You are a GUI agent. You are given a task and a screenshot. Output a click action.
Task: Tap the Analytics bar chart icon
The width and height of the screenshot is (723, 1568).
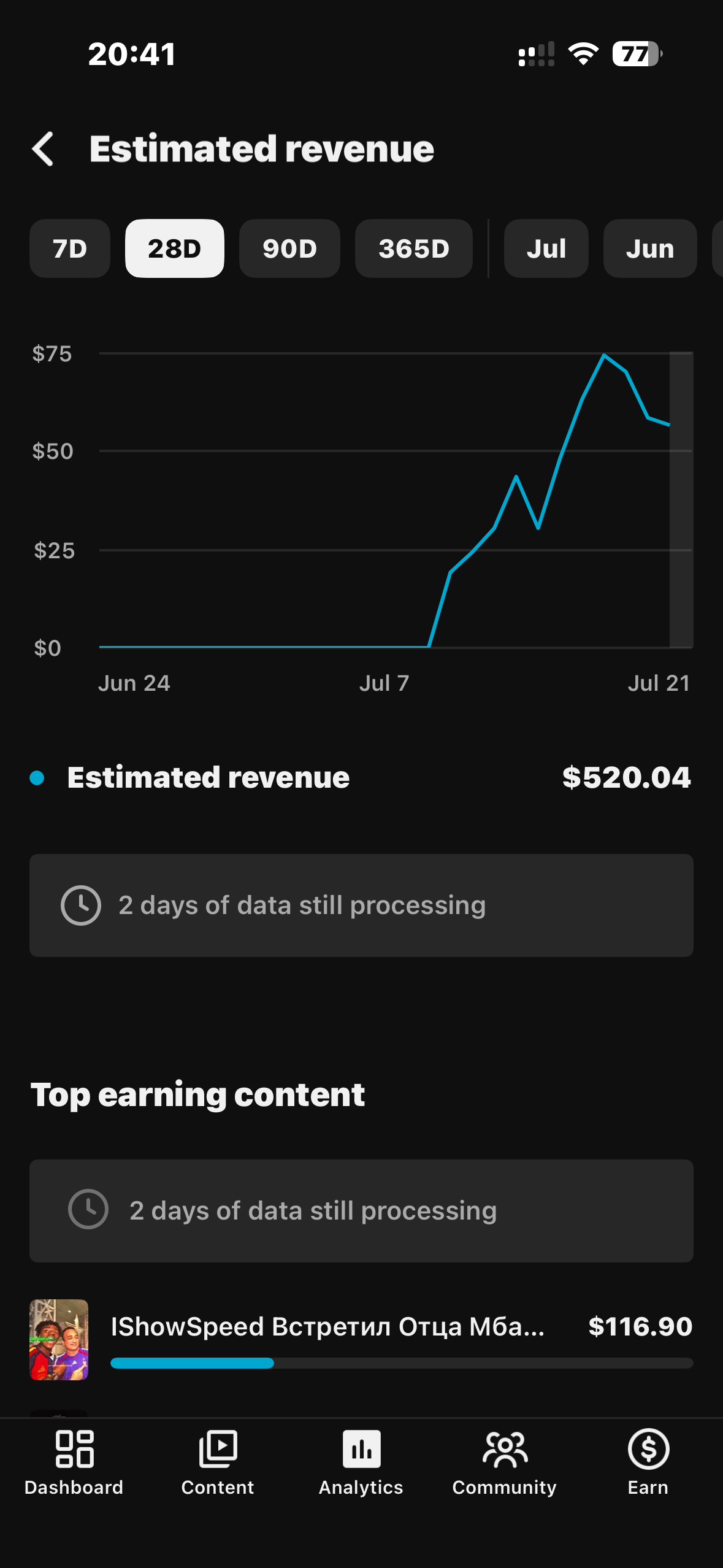click(x=361, y=1449)
